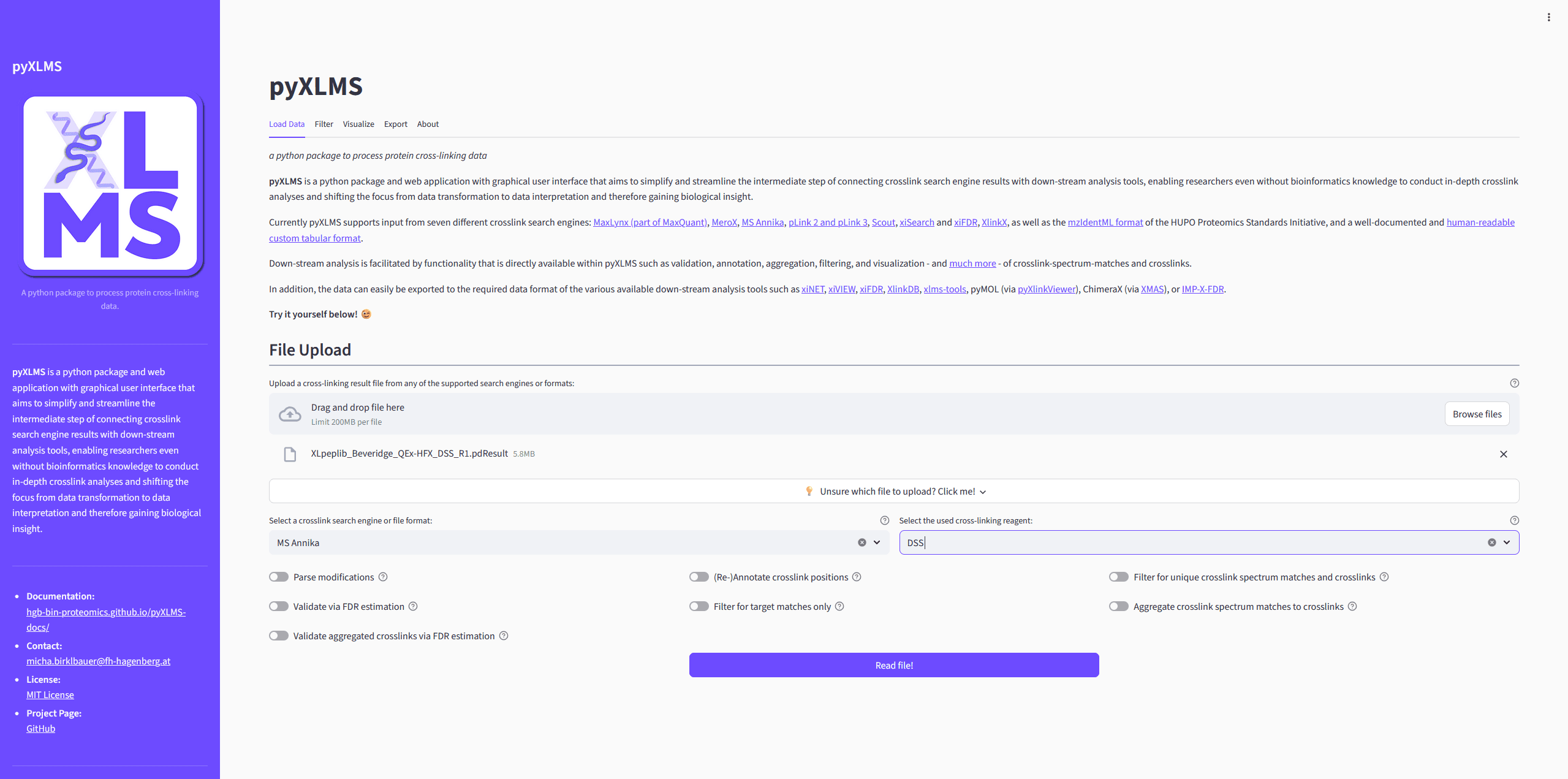Open the Visualize tab
This screenshot has width=1568, height=779.
(x=358, y=124)
